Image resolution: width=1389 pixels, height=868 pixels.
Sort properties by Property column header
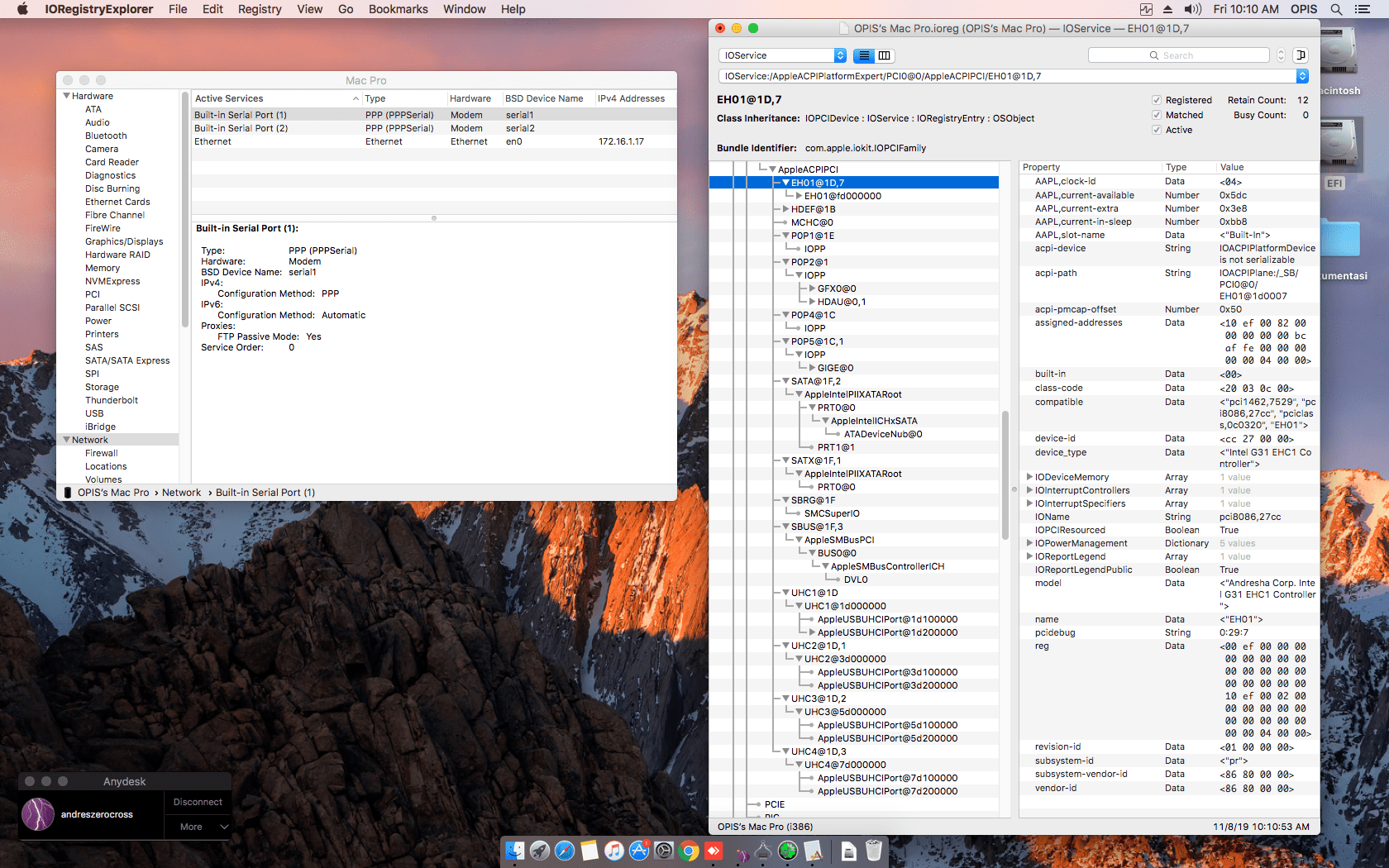click(x=1091, y=167)
